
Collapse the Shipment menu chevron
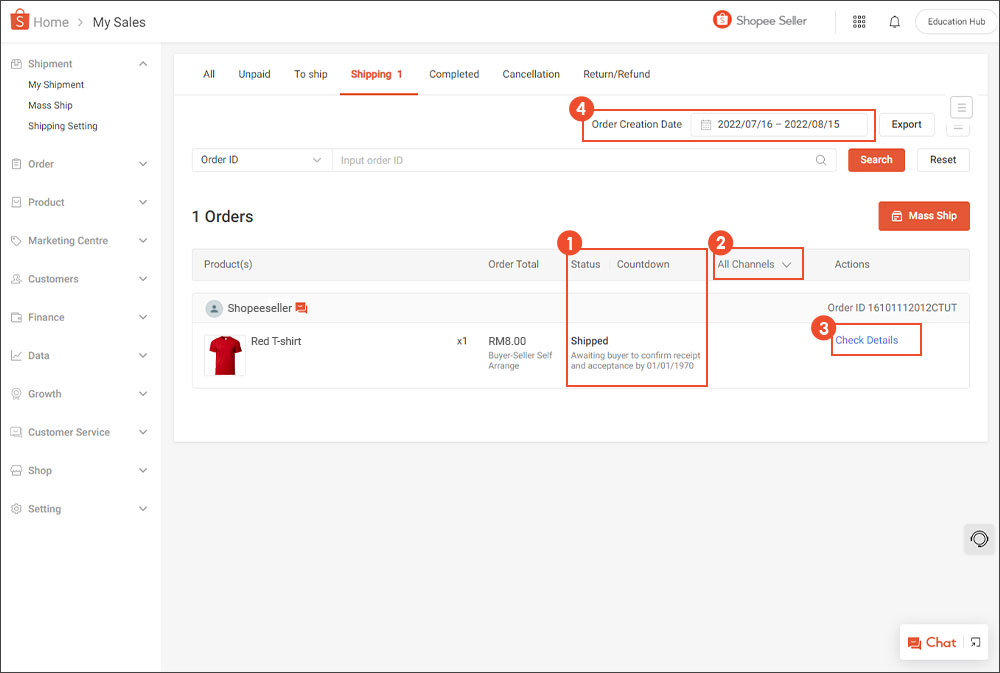tap(143, 63)
